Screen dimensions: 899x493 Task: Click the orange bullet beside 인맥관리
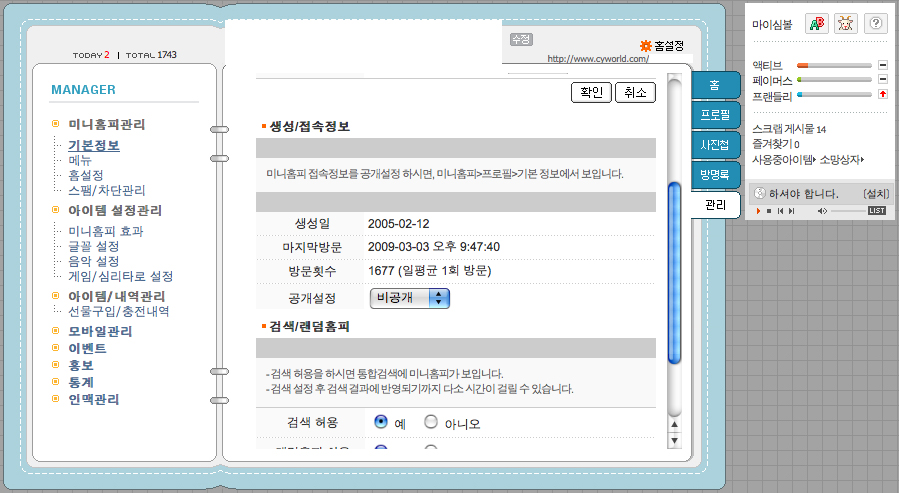click(x=56, y=399)
